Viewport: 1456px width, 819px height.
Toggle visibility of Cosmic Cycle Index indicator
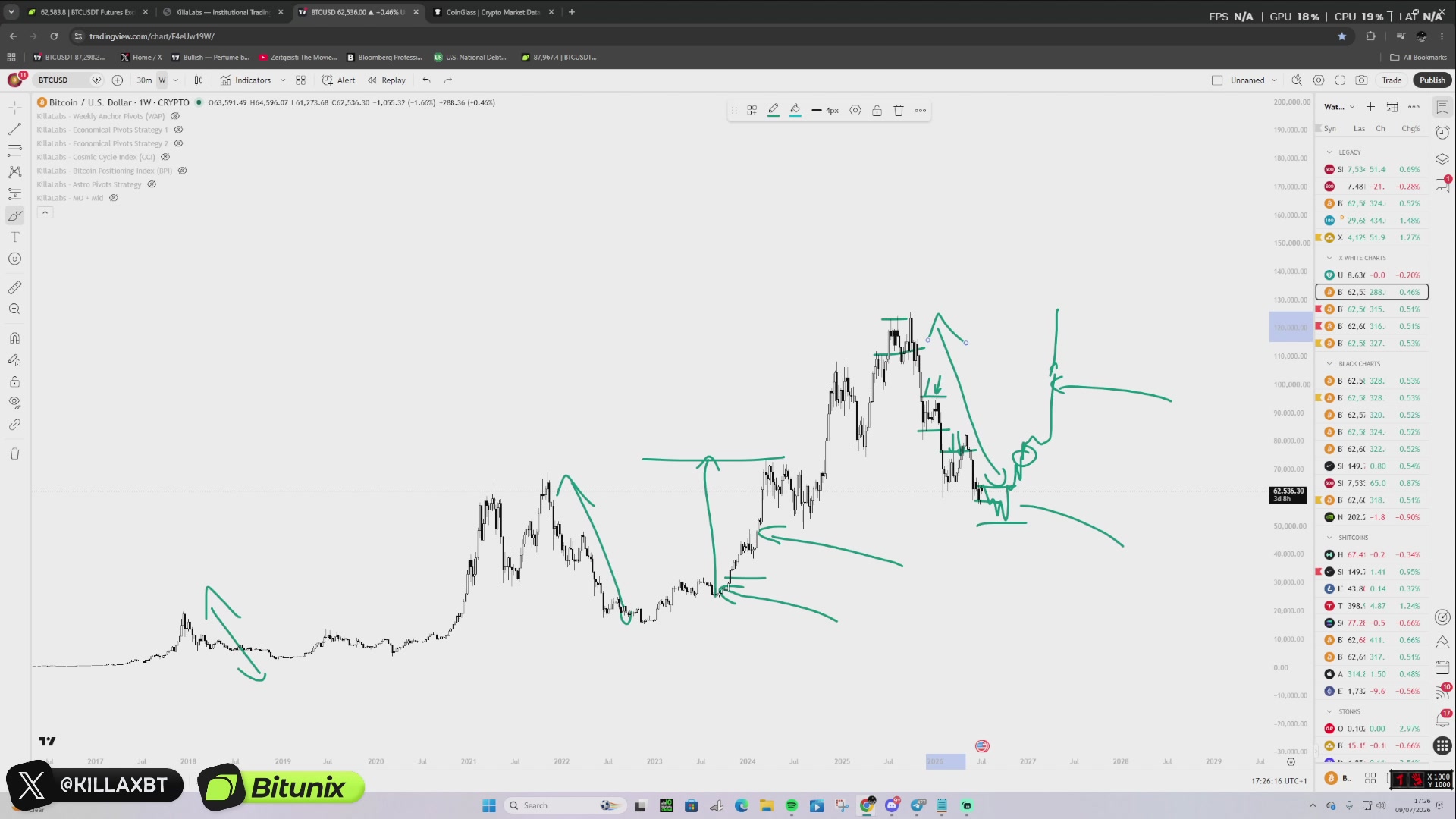165,157
